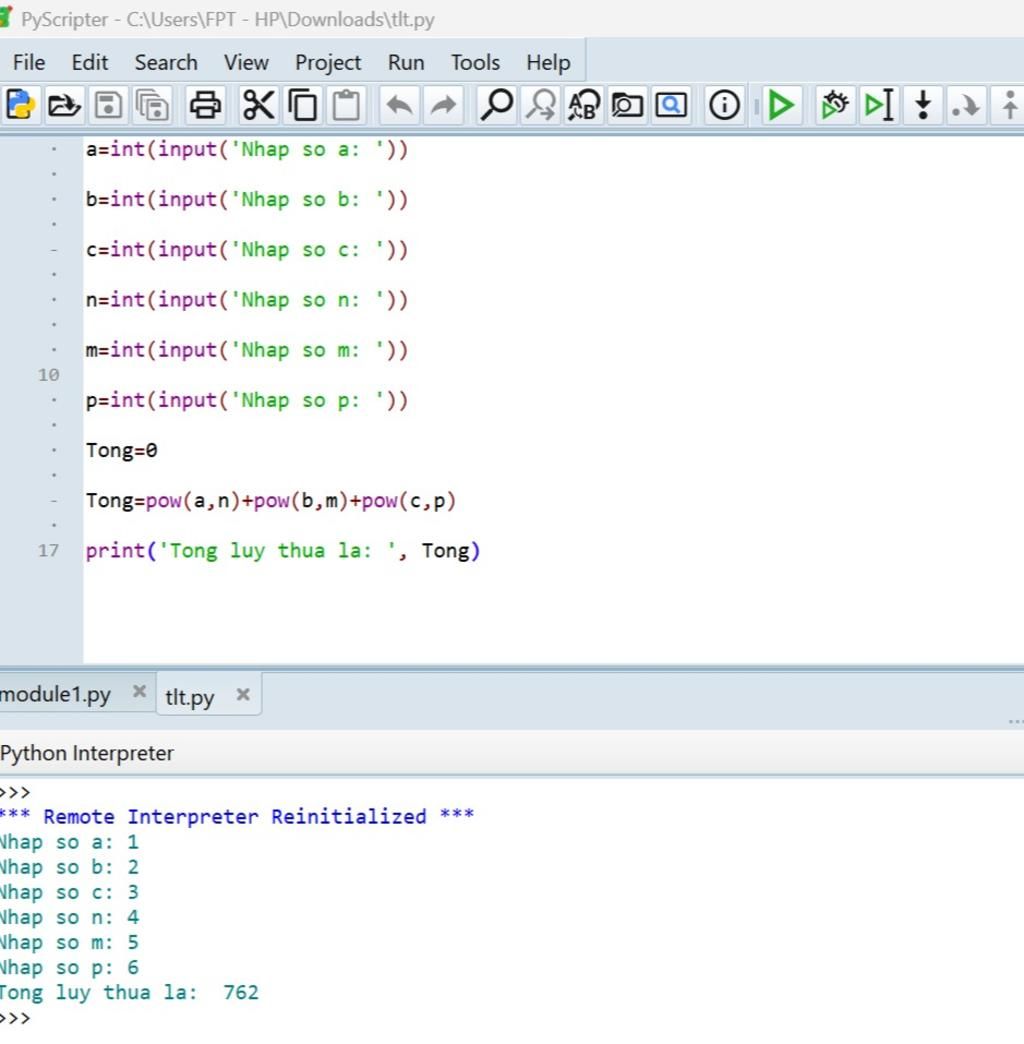
Task: Close the module1.py tab
Action: pos(139,691)
